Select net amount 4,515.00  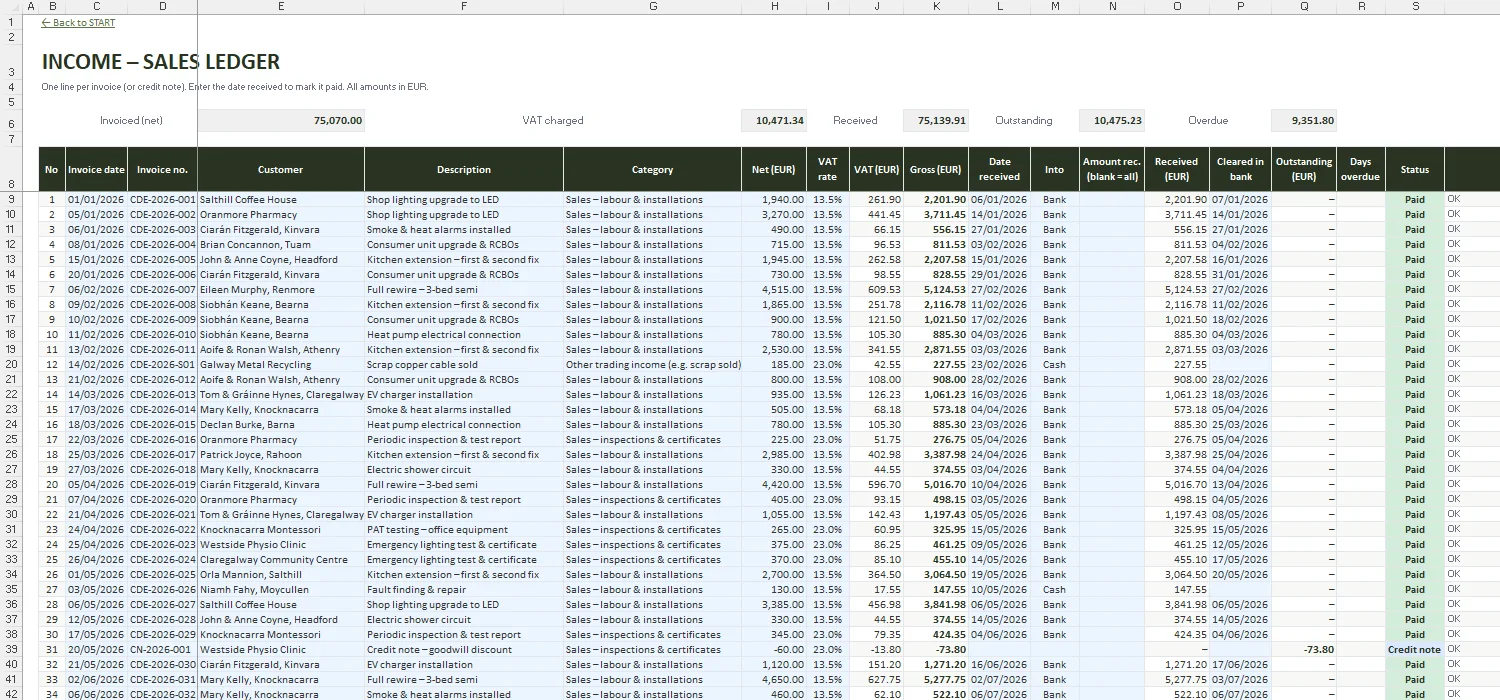774,290
